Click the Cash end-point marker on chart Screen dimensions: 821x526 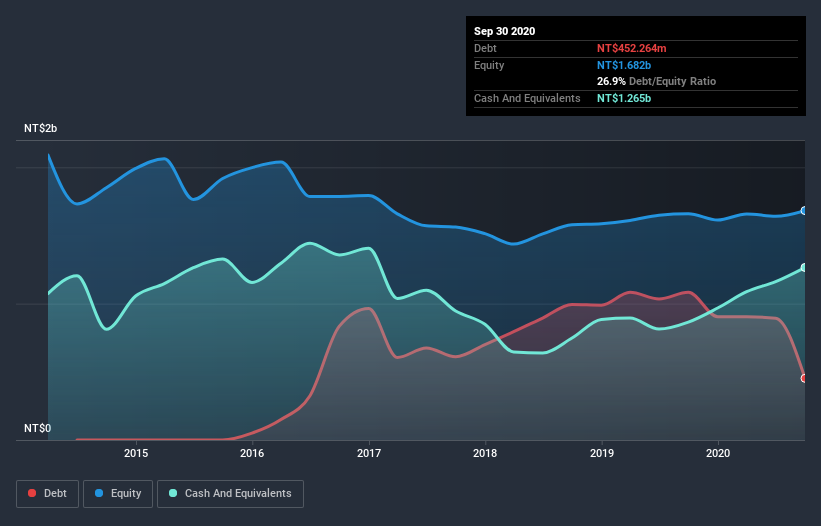804,267
